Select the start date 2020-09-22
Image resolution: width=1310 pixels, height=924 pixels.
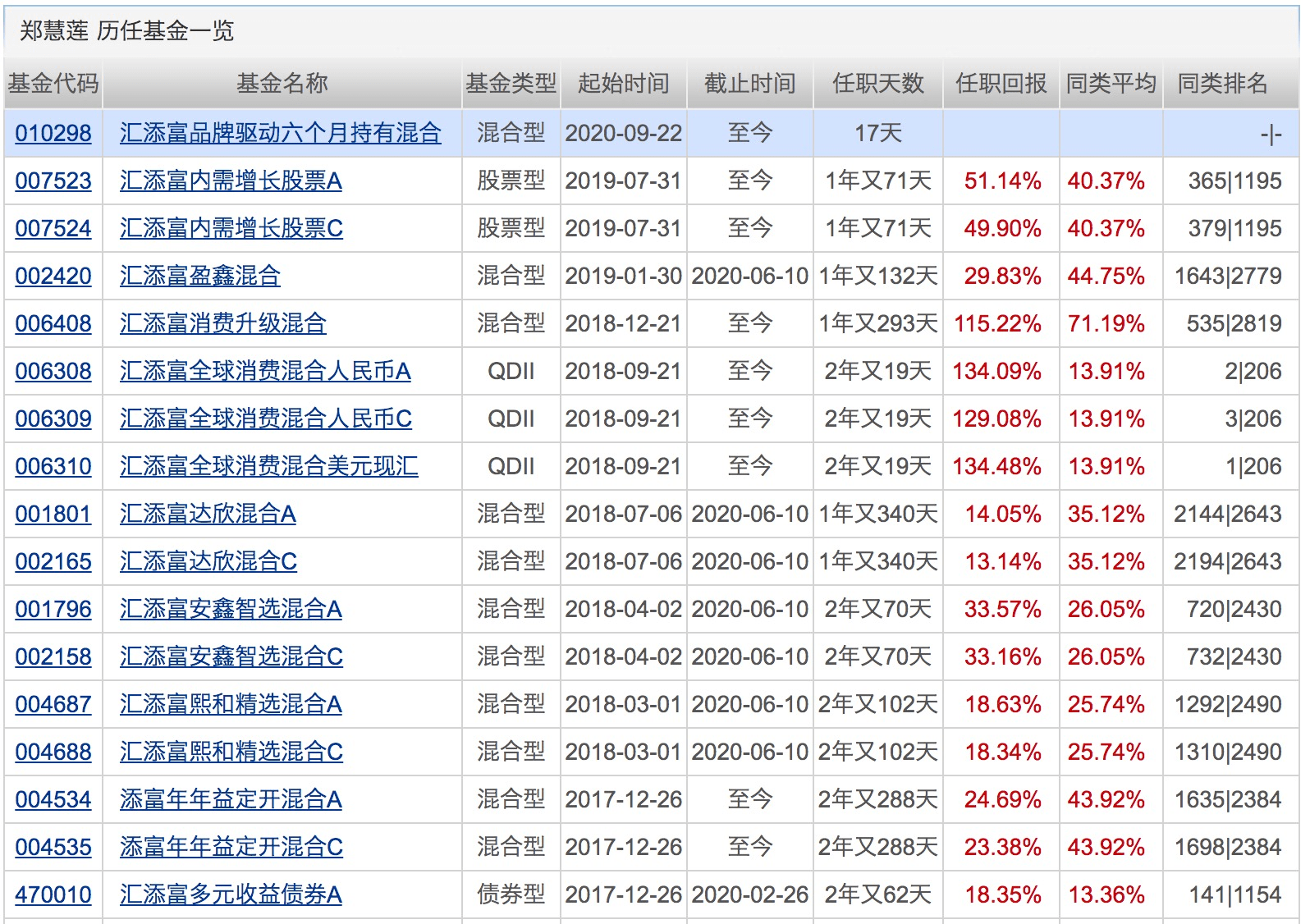624,133
